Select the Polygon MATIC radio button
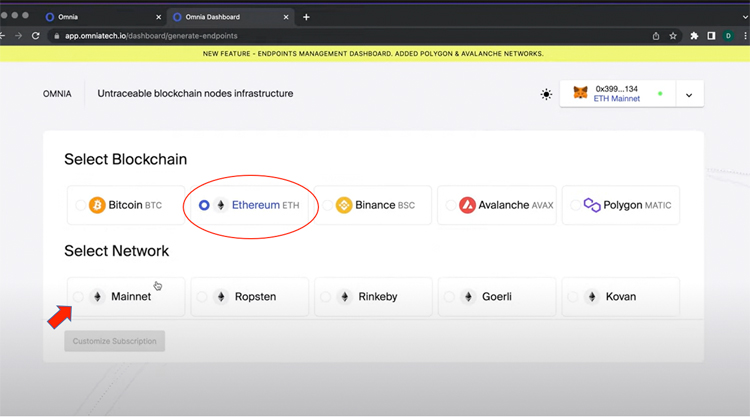Screen dimensions: 750x417 tap(575, 205)
